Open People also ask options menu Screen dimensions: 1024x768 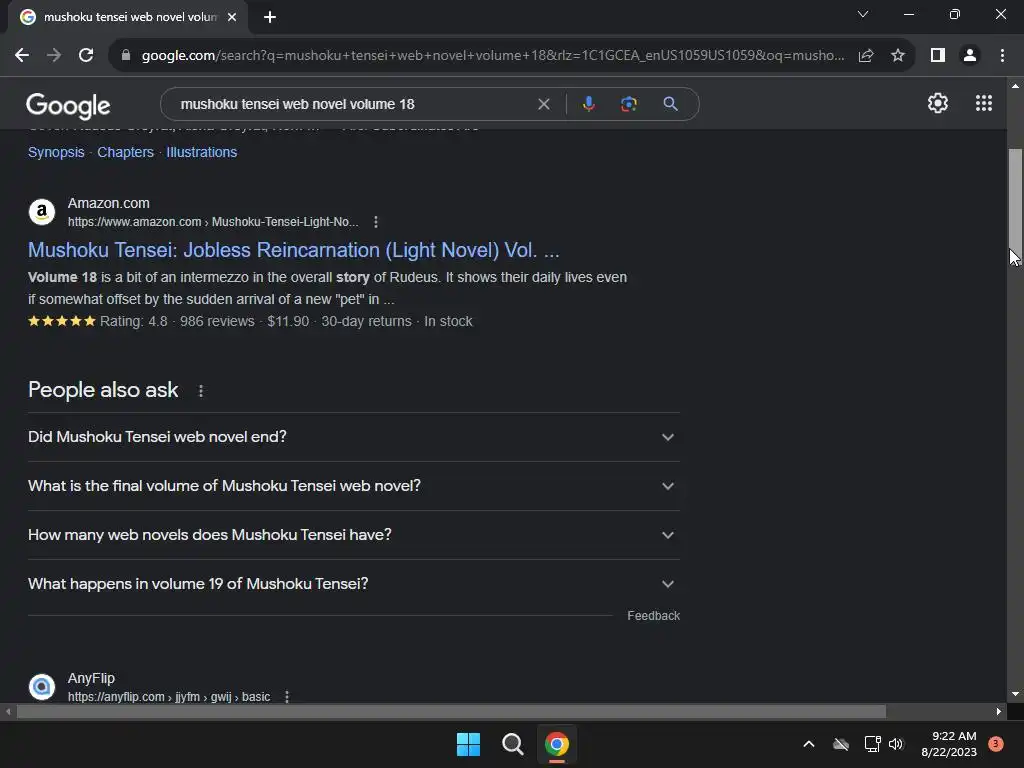point(200,391)
